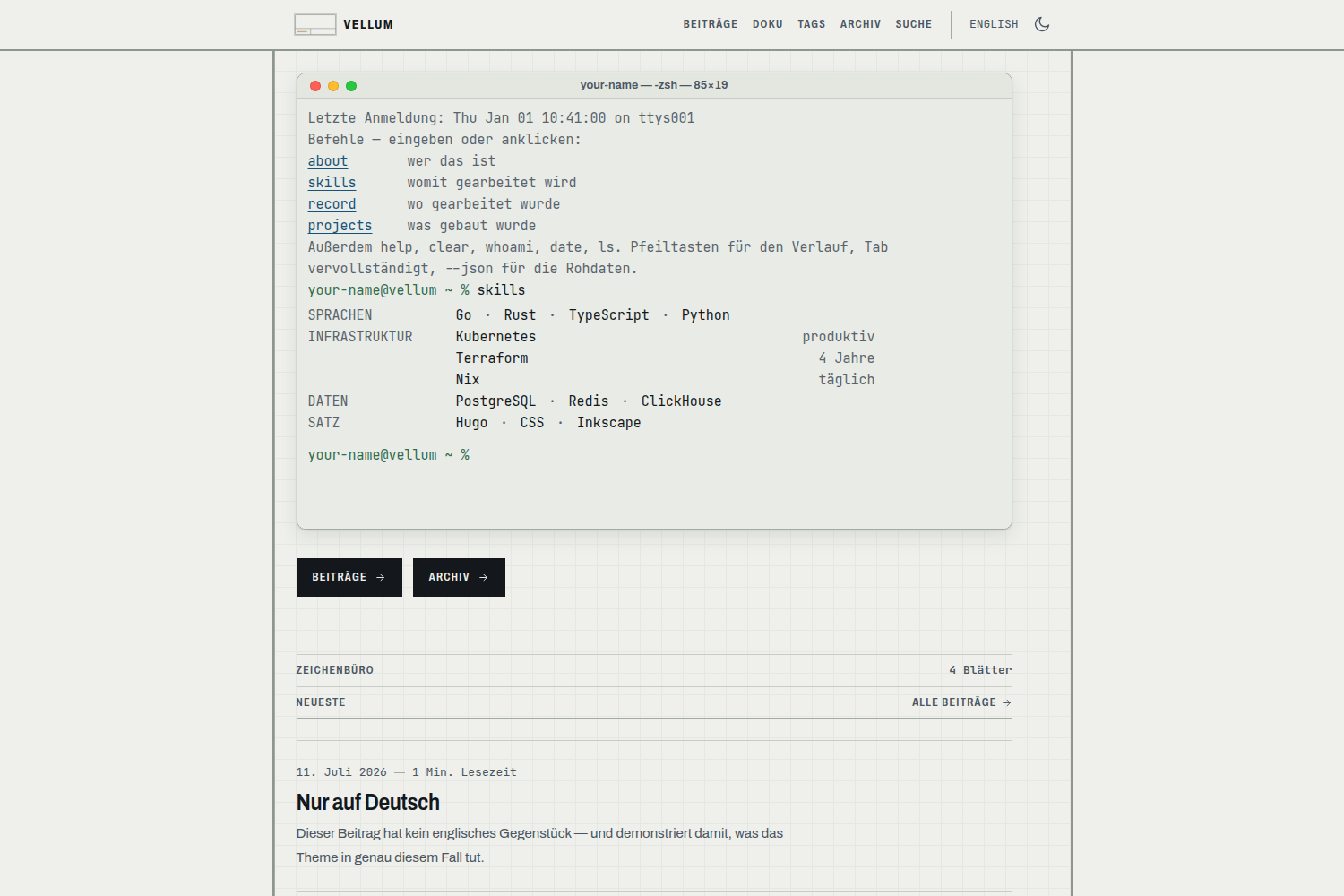Image resolution: width=1344 pixels, height=896 pixels.
Task: Open the ALLE BEITRÄGE link
Action: coord(961,702)
